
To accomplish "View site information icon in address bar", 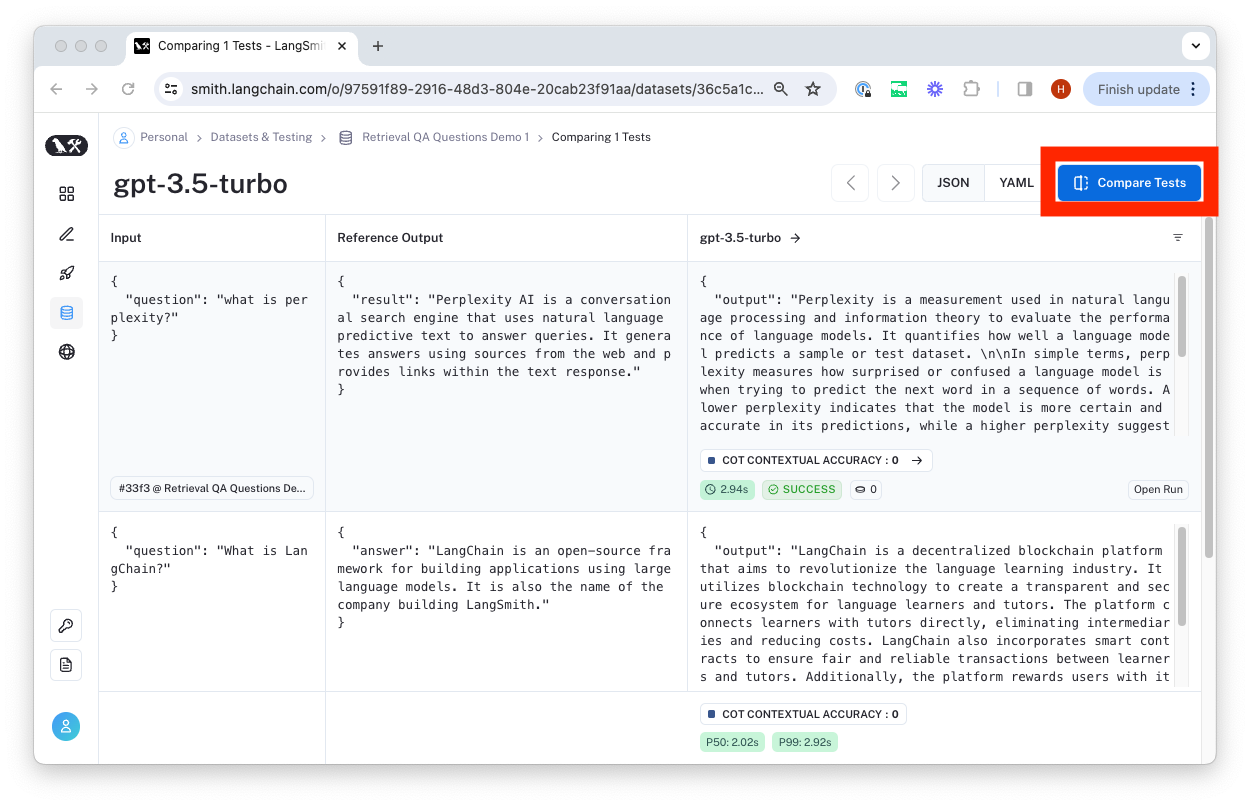I will [171, 89].
